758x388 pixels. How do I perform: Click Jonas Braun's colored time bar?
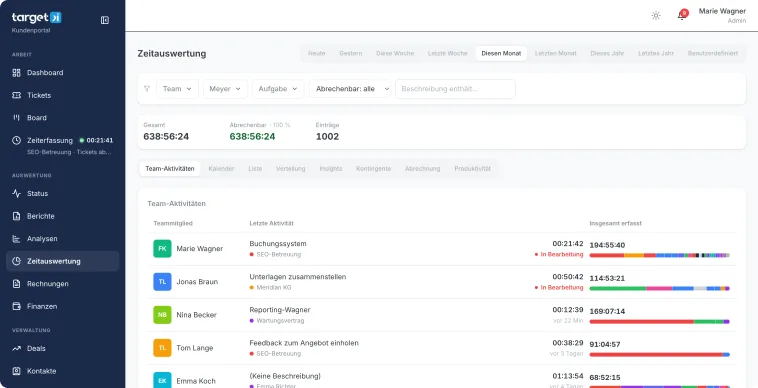coord(659,288)
